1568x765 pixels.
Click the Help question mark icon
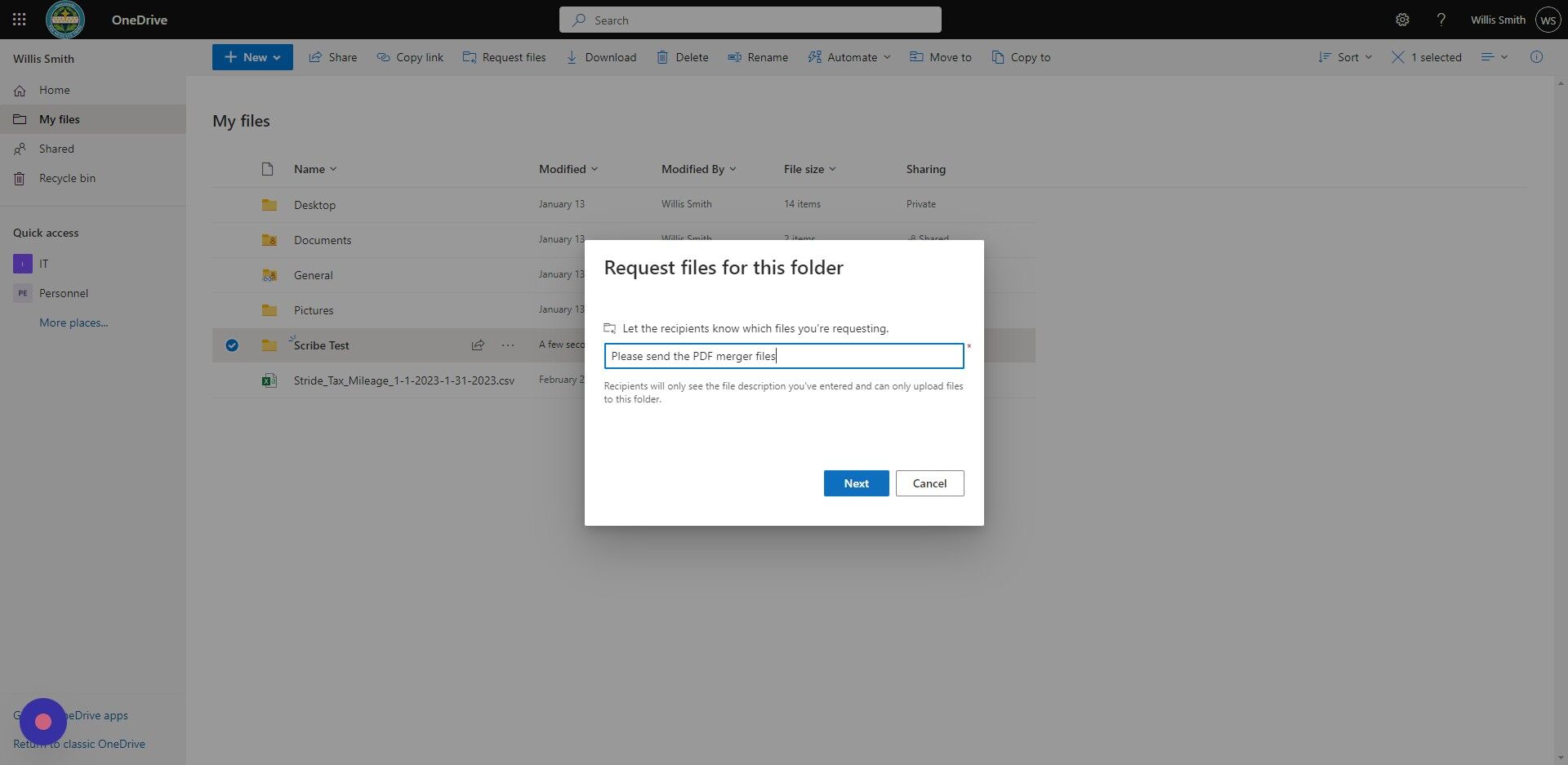tap(1441, 19)
